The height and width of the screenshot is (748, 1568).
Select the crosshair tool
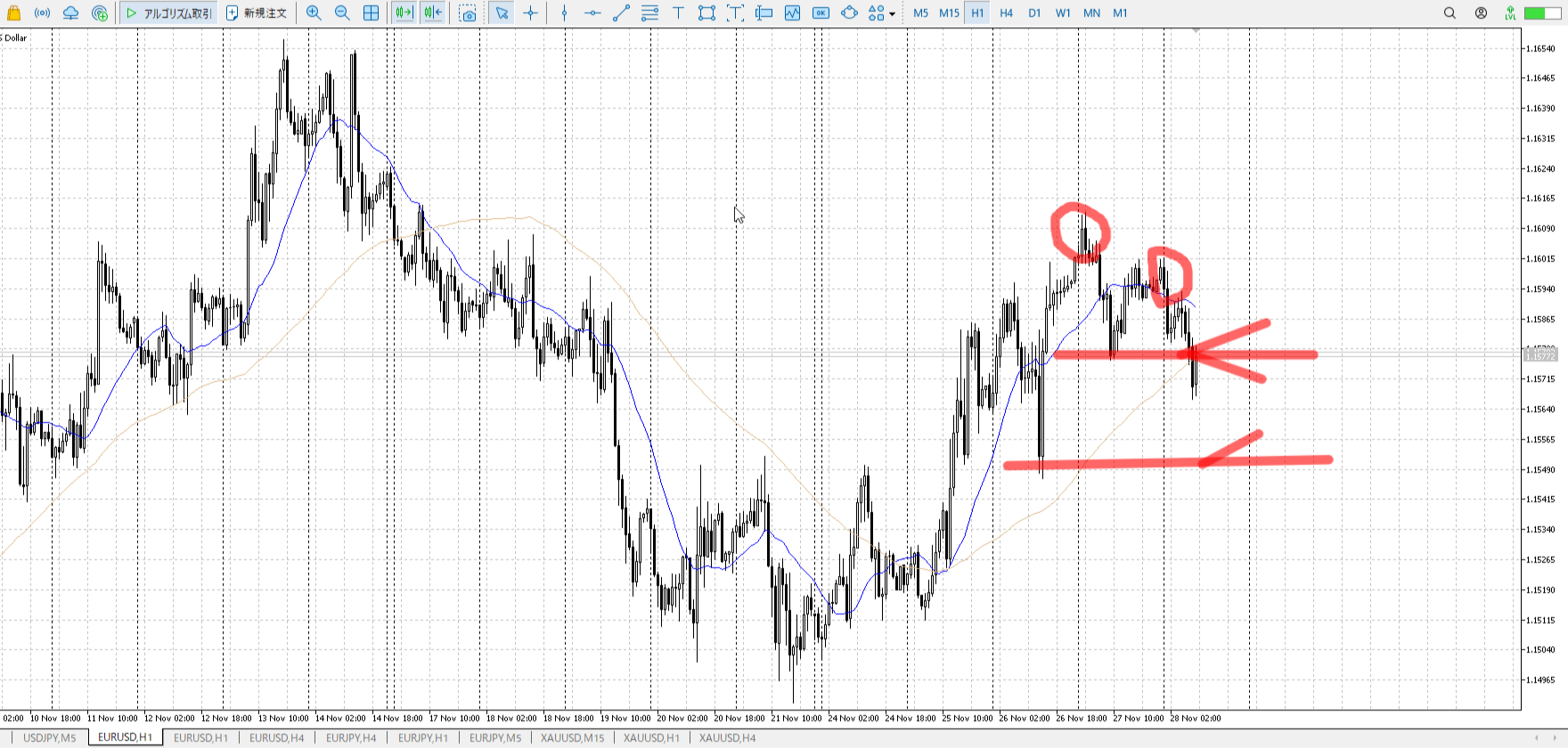(531, 13)
